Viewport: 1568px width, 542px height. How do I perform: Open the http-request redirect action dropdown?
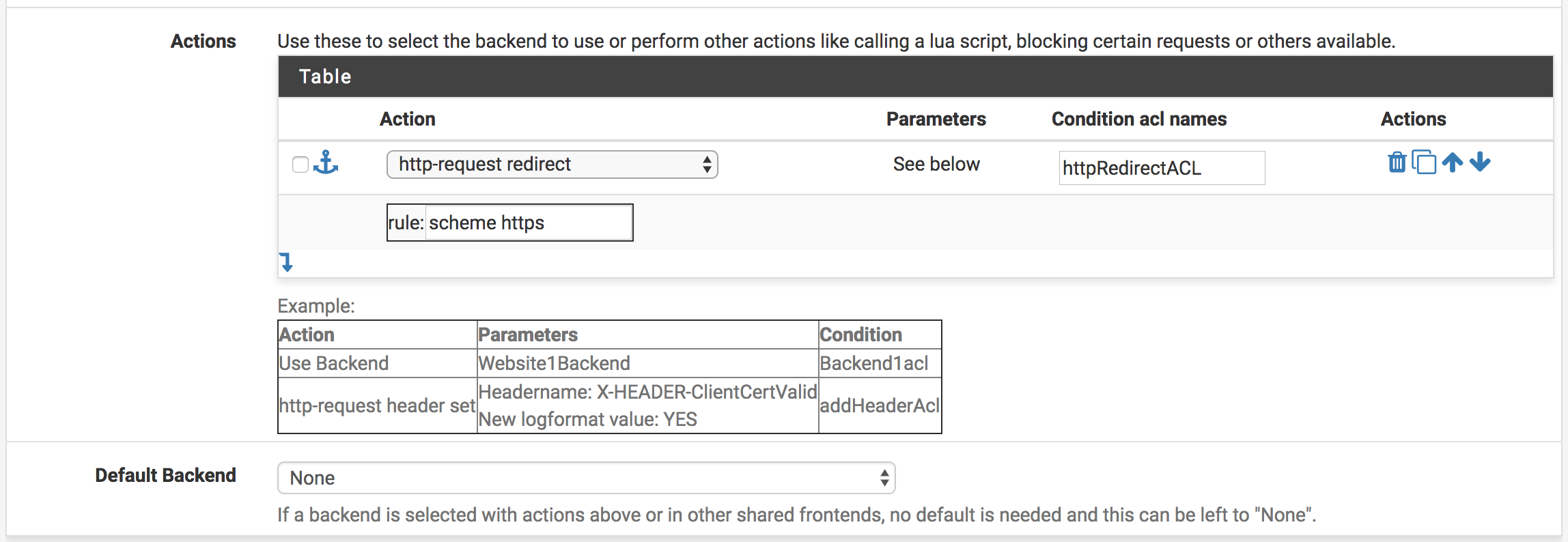552,165
